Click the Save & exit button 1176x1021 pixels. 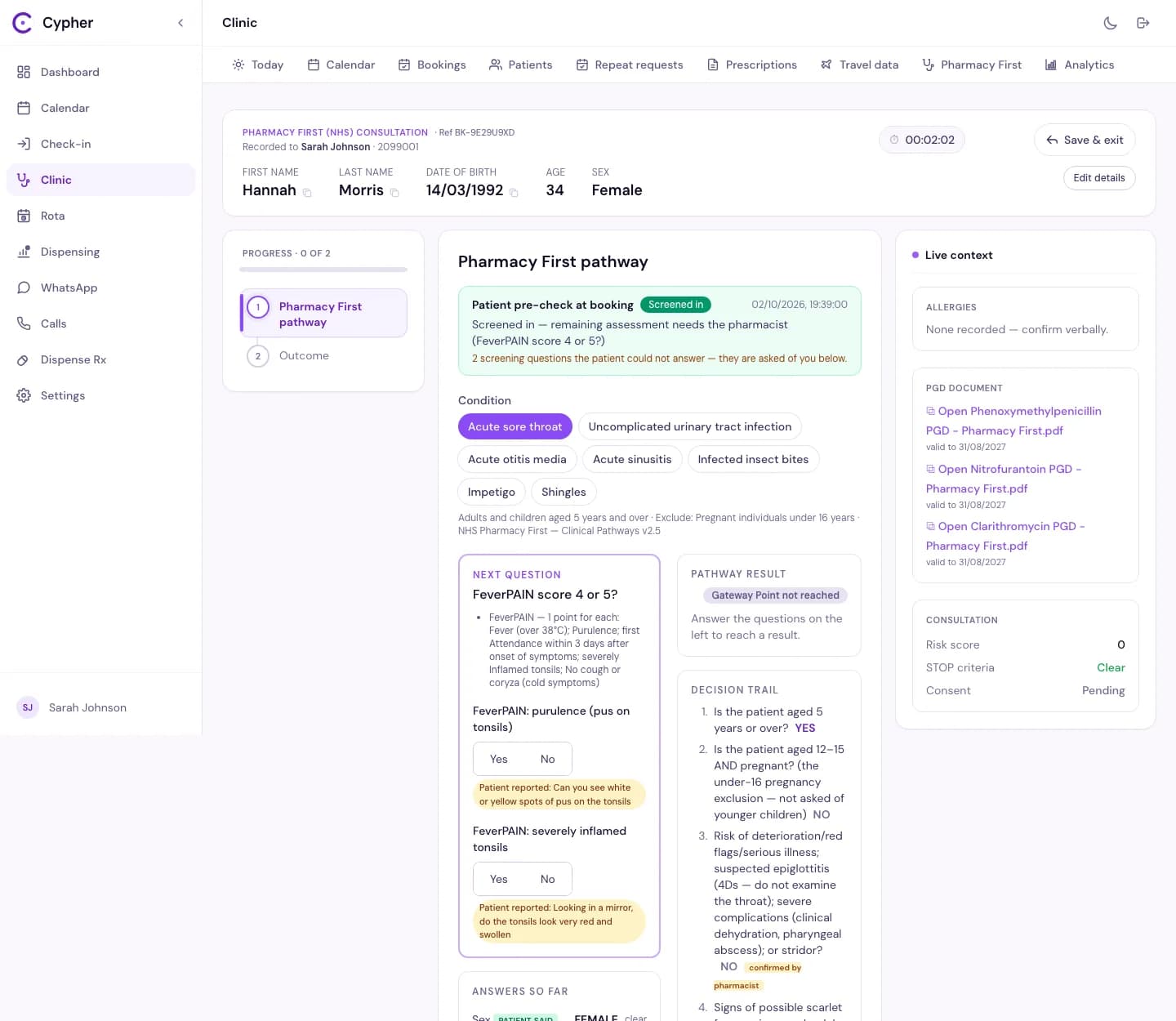(x=1085, y=140)
